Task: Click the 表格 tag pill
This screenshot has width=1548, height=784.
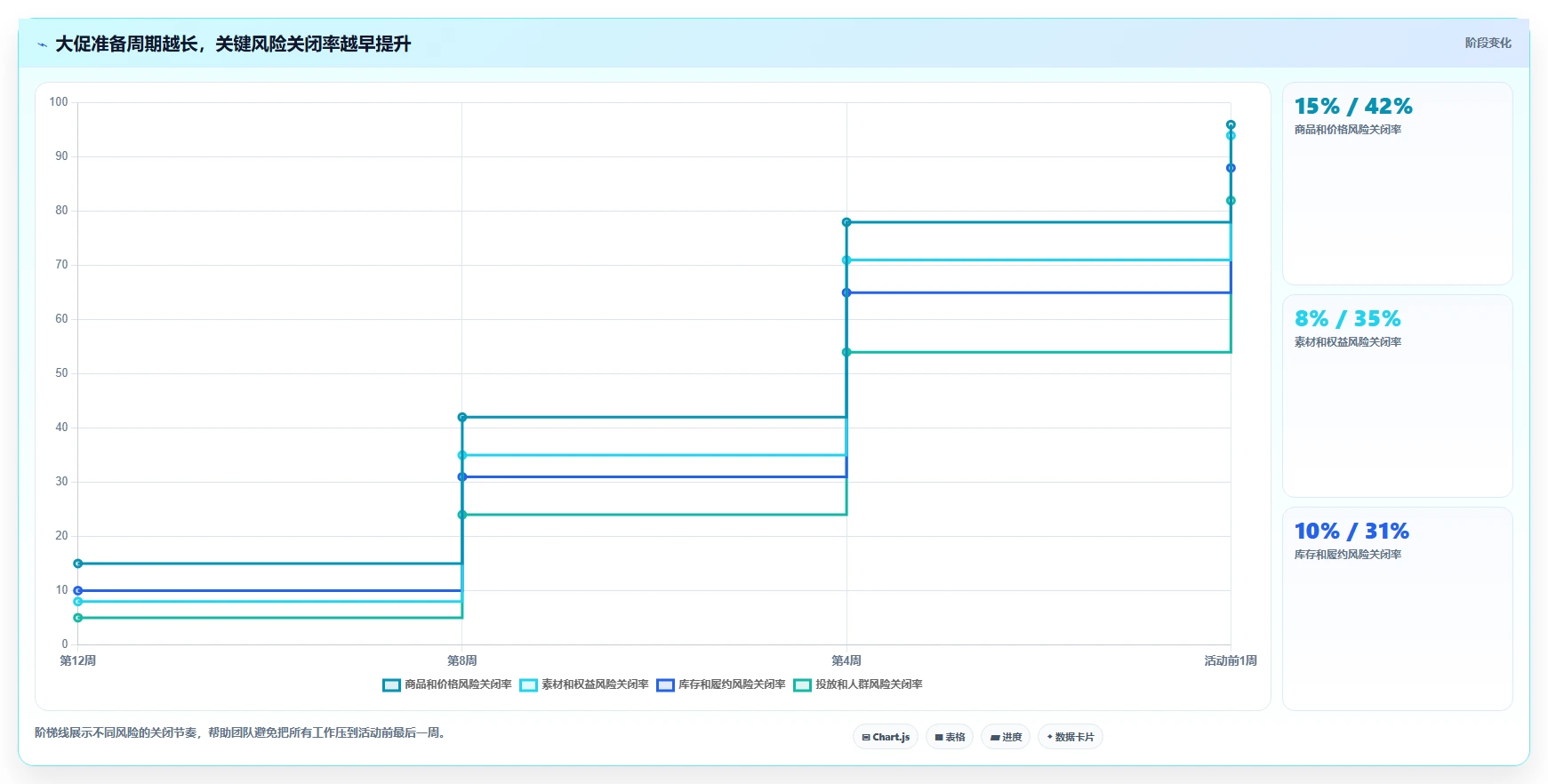Action: pyautogui.click(x=950, y=737)
